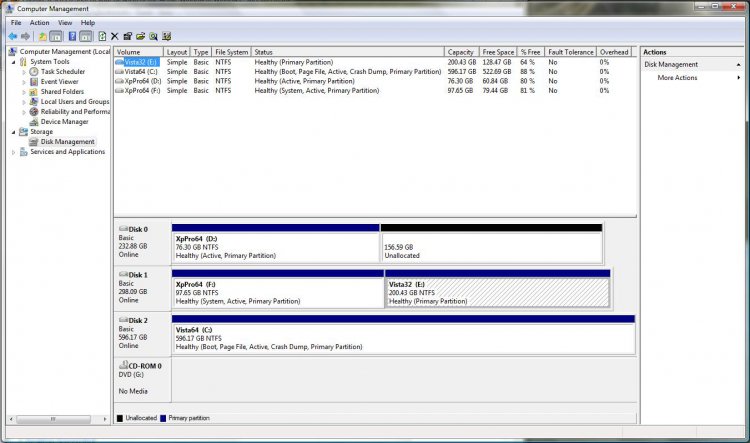Open the View menu
The image size is (750, 443).
coord(65,22)
